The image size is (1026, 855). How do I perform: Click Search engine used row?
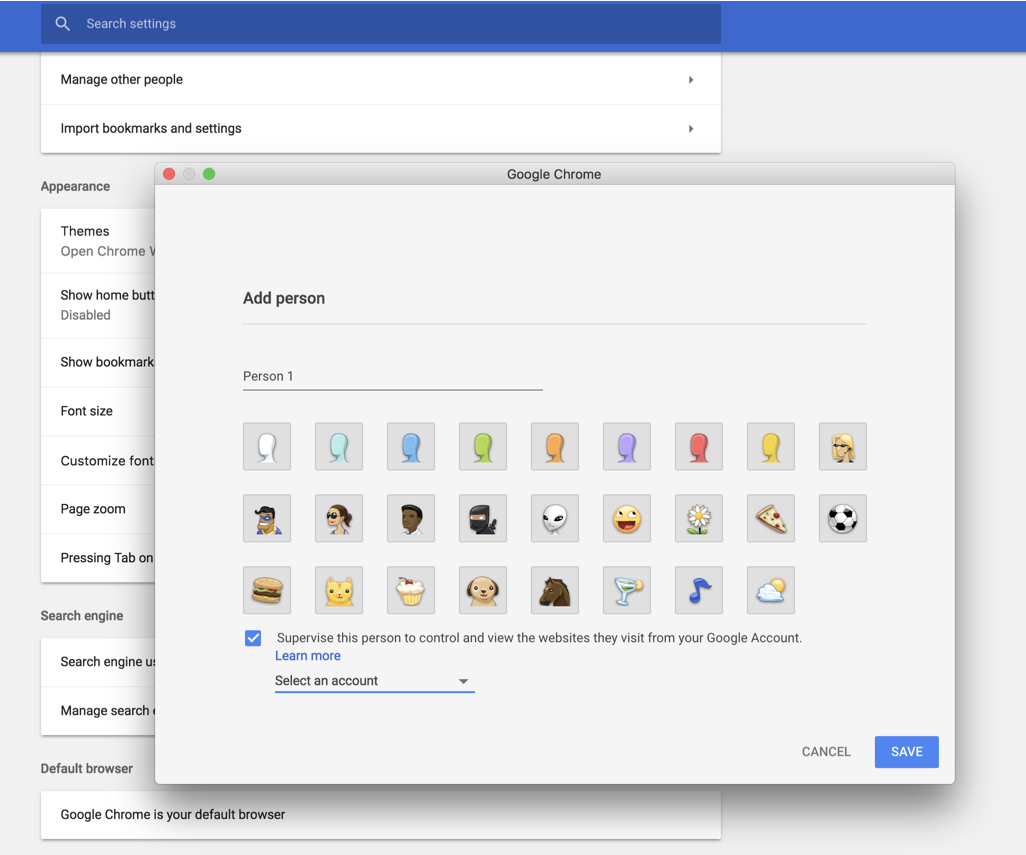point(98,661)
